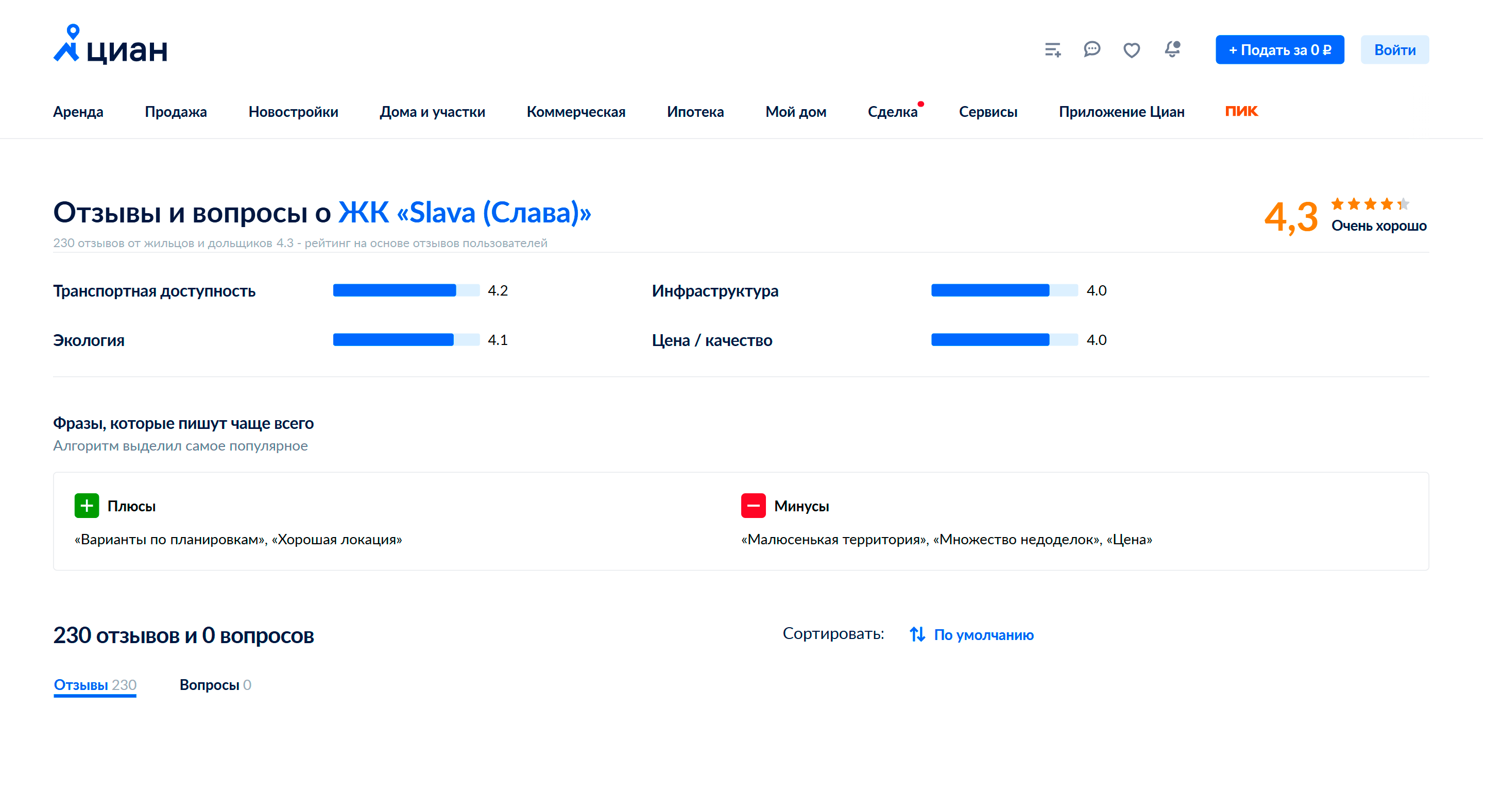Click the Очень хорошо rating label

1378,226
